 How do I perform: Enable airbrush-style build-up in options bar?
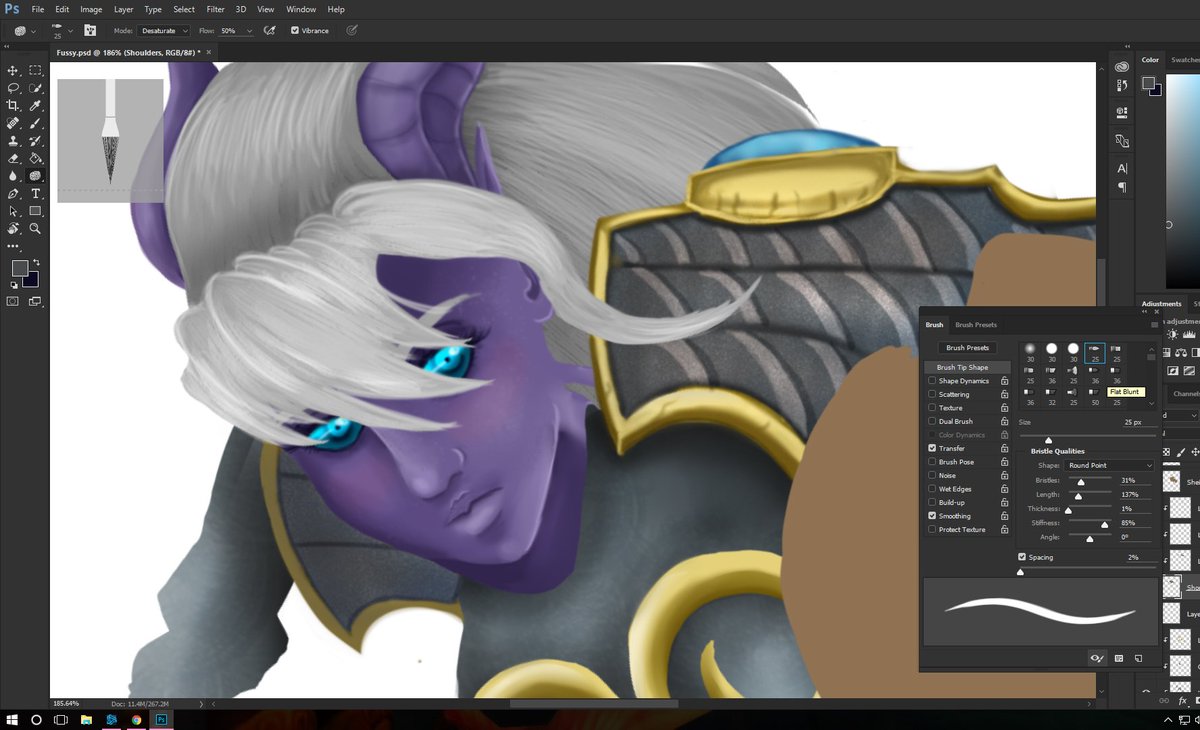tap(269, 31)
